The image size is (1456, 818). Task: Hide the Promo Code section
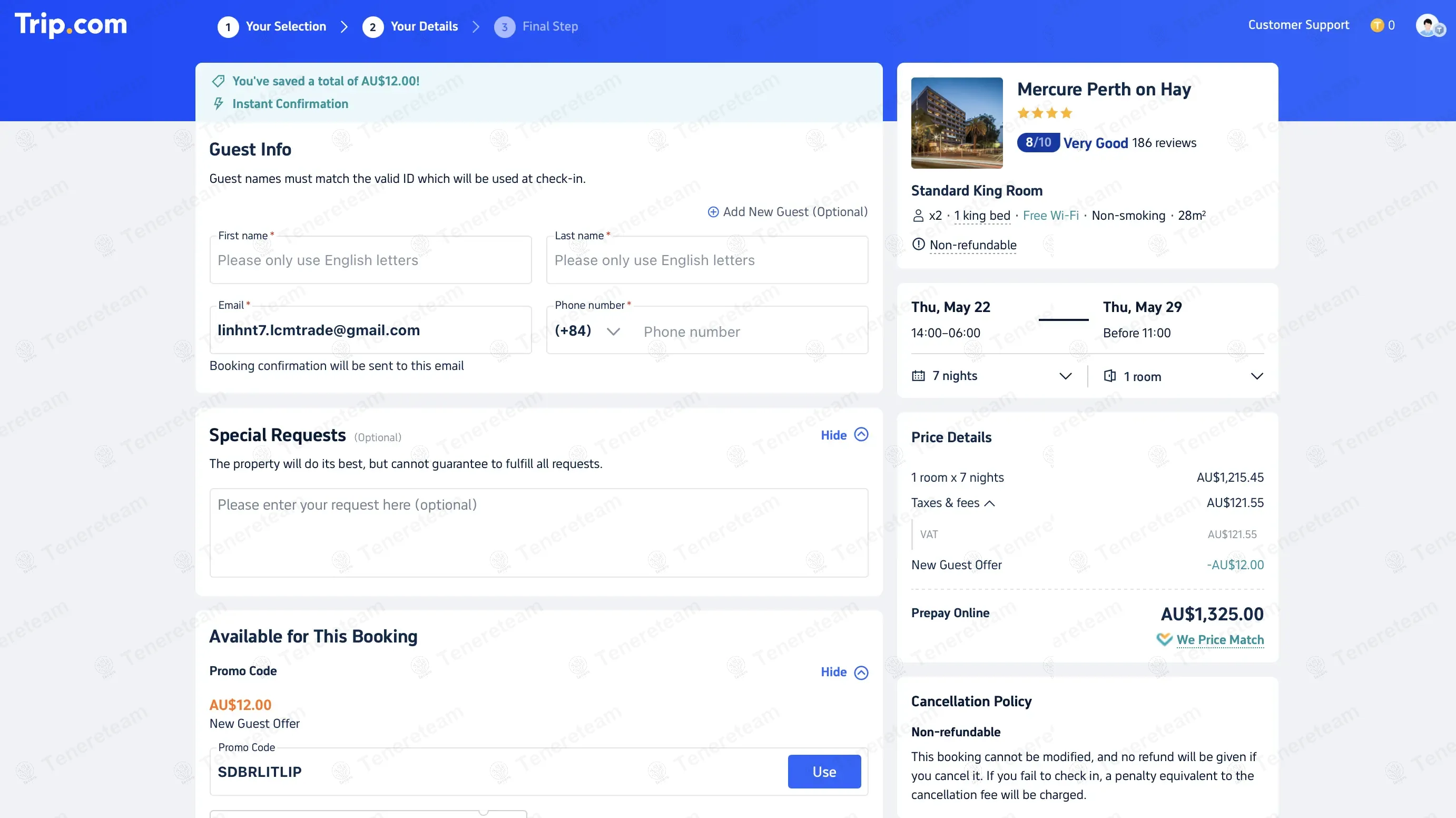coord(844,672)
